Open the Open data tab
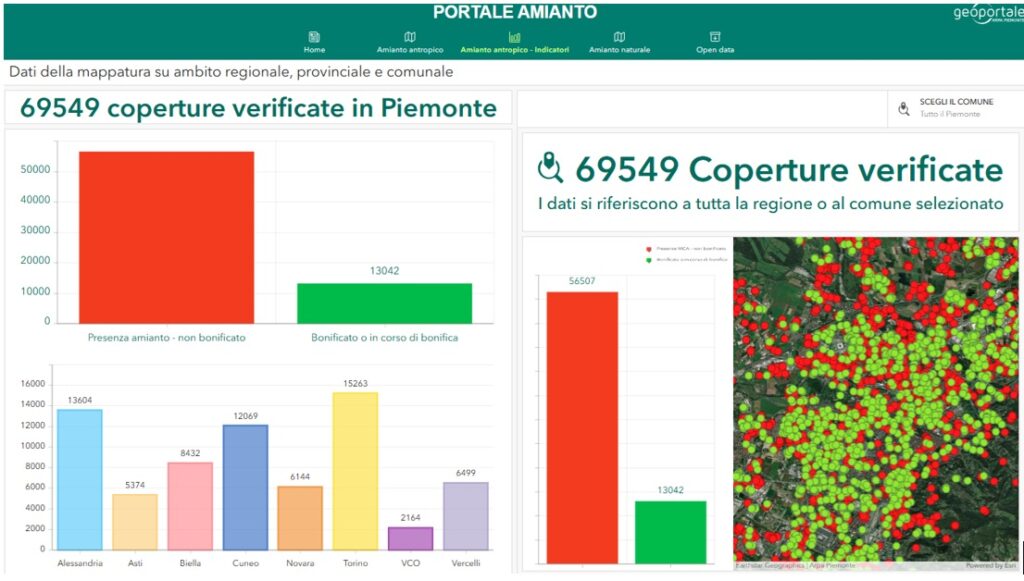1024x581 pixels. pos(715,42)
